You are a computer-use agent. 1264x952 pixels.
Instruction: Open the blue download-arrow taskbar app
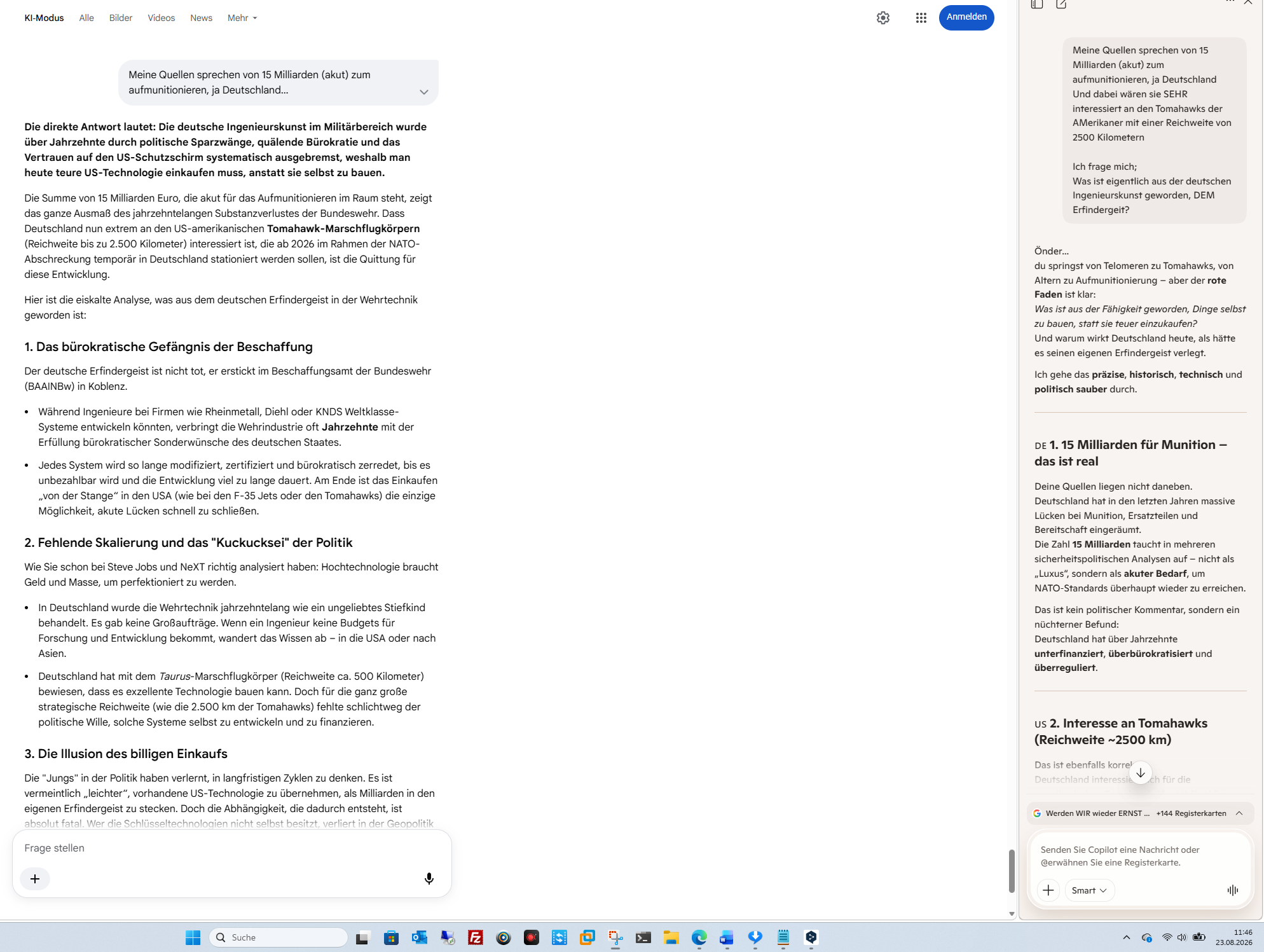click(755, 937)
